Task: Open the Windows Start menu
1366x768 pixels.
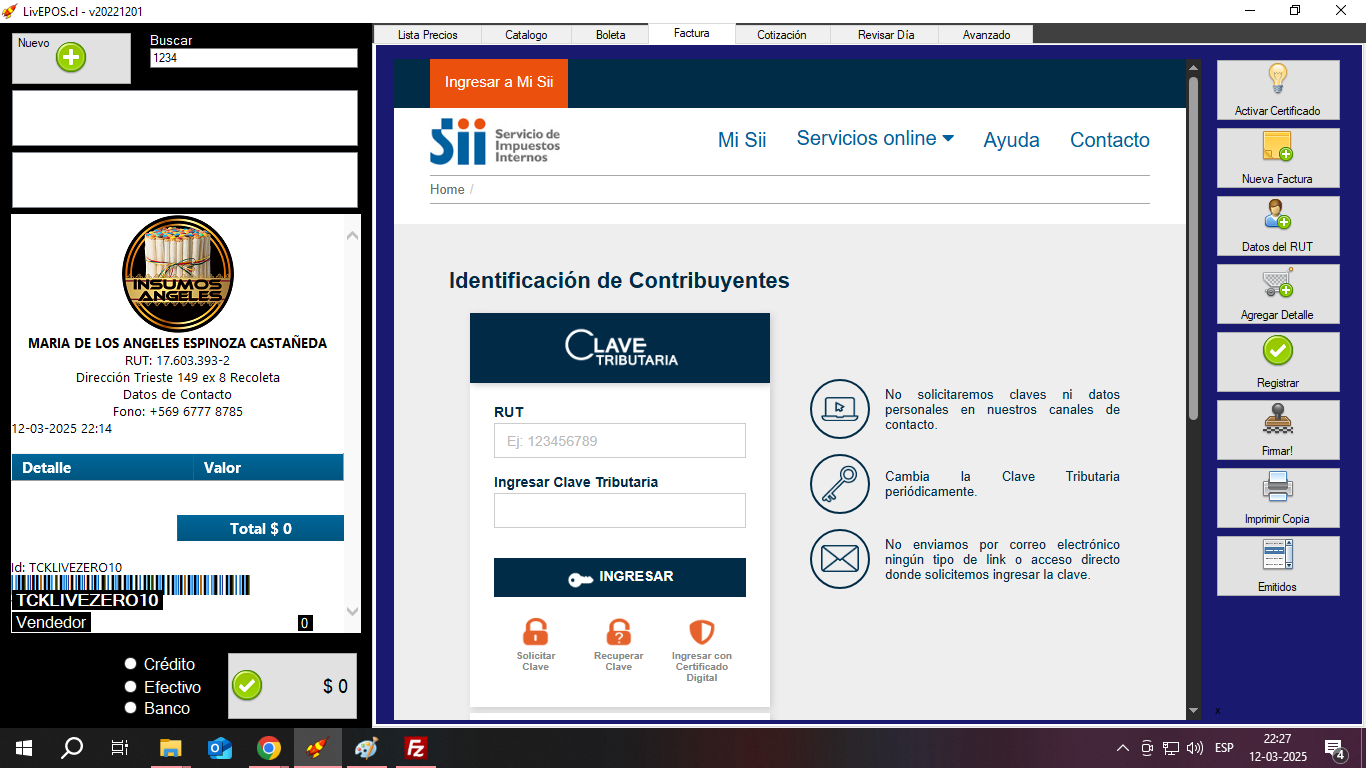Action: [24, 747]
